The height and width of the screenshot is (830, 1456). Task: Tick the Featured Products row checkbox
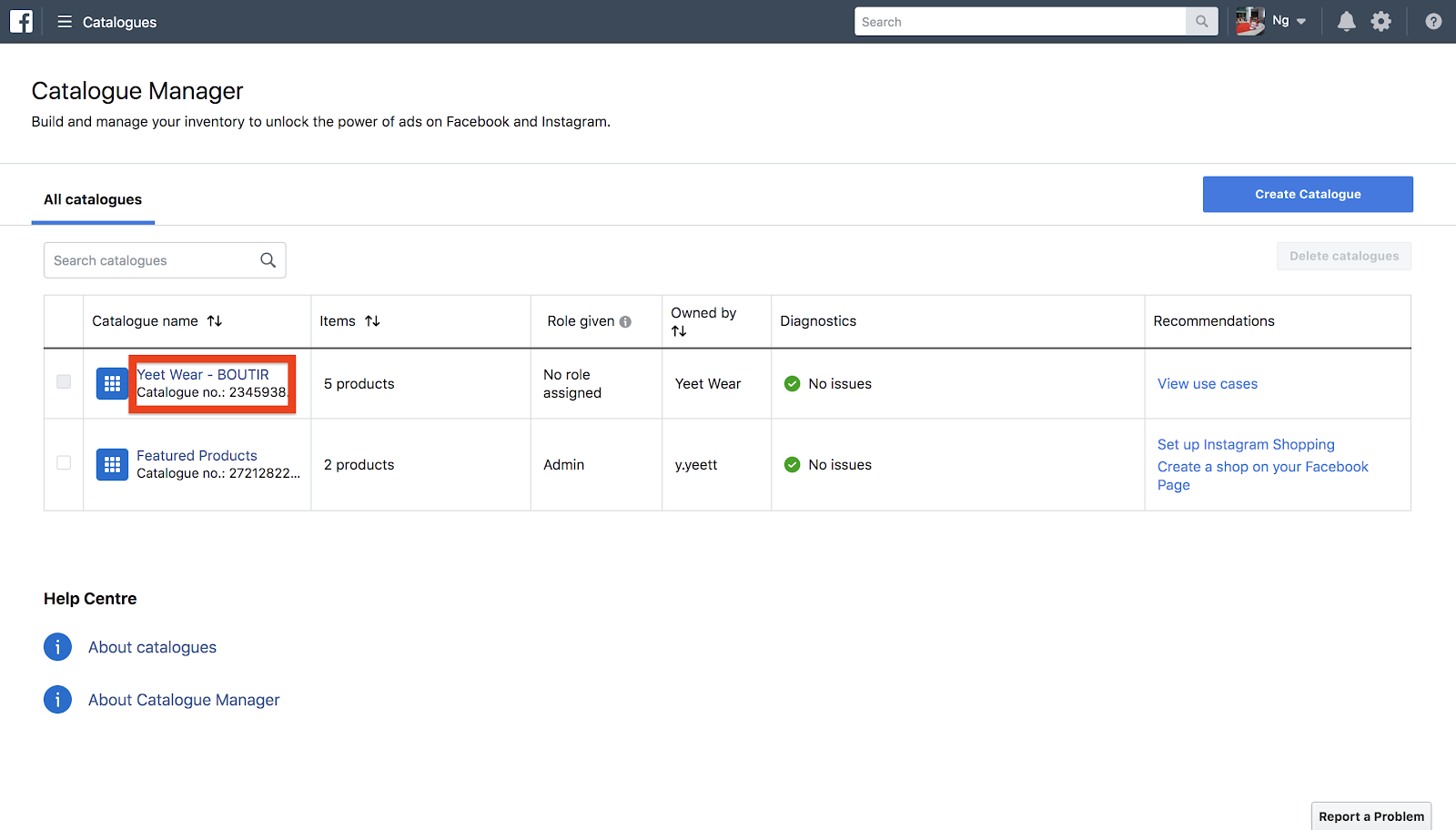(64, 462)
